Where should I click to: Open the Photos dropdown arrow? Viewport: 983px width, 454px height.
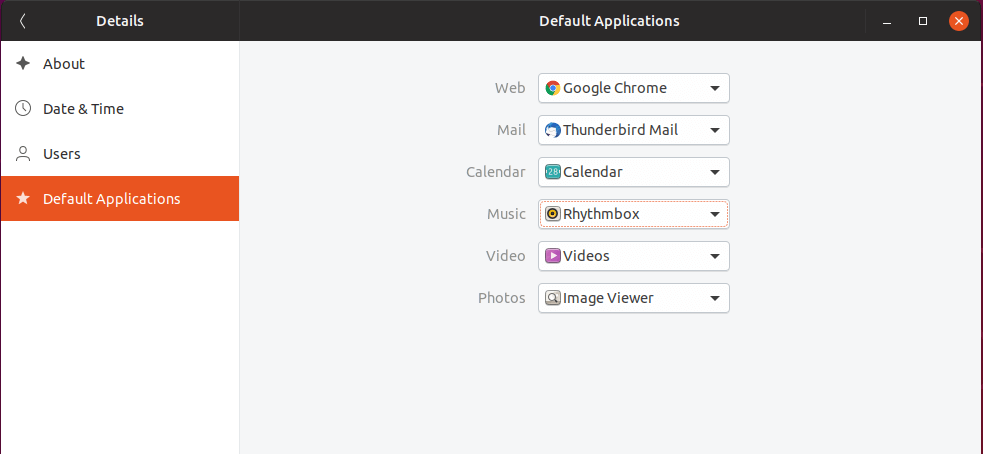pyautogui.click(x=715, y=298)
